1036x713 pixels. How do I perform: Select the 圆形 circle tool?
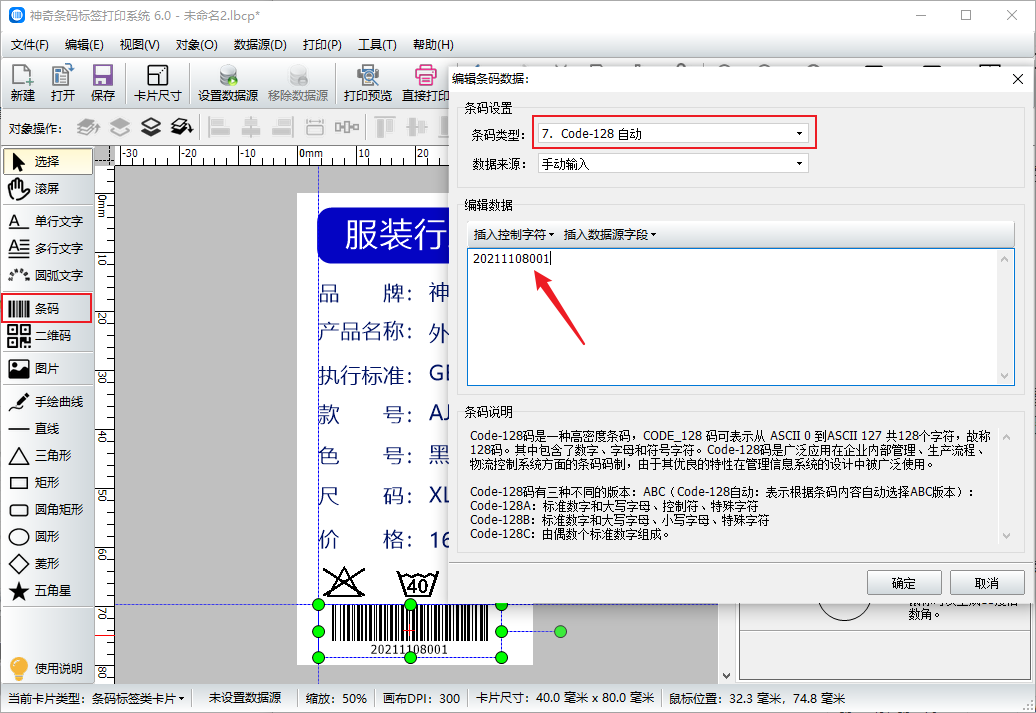(48, 537)
